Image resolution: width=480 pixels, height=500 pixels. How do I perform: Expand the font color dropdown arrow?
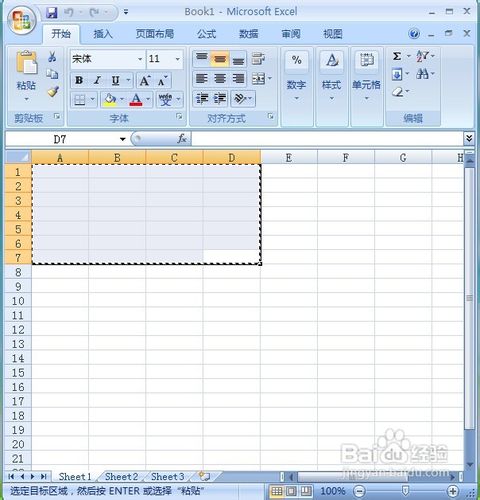pyautogui.click(x=148, y=99)
